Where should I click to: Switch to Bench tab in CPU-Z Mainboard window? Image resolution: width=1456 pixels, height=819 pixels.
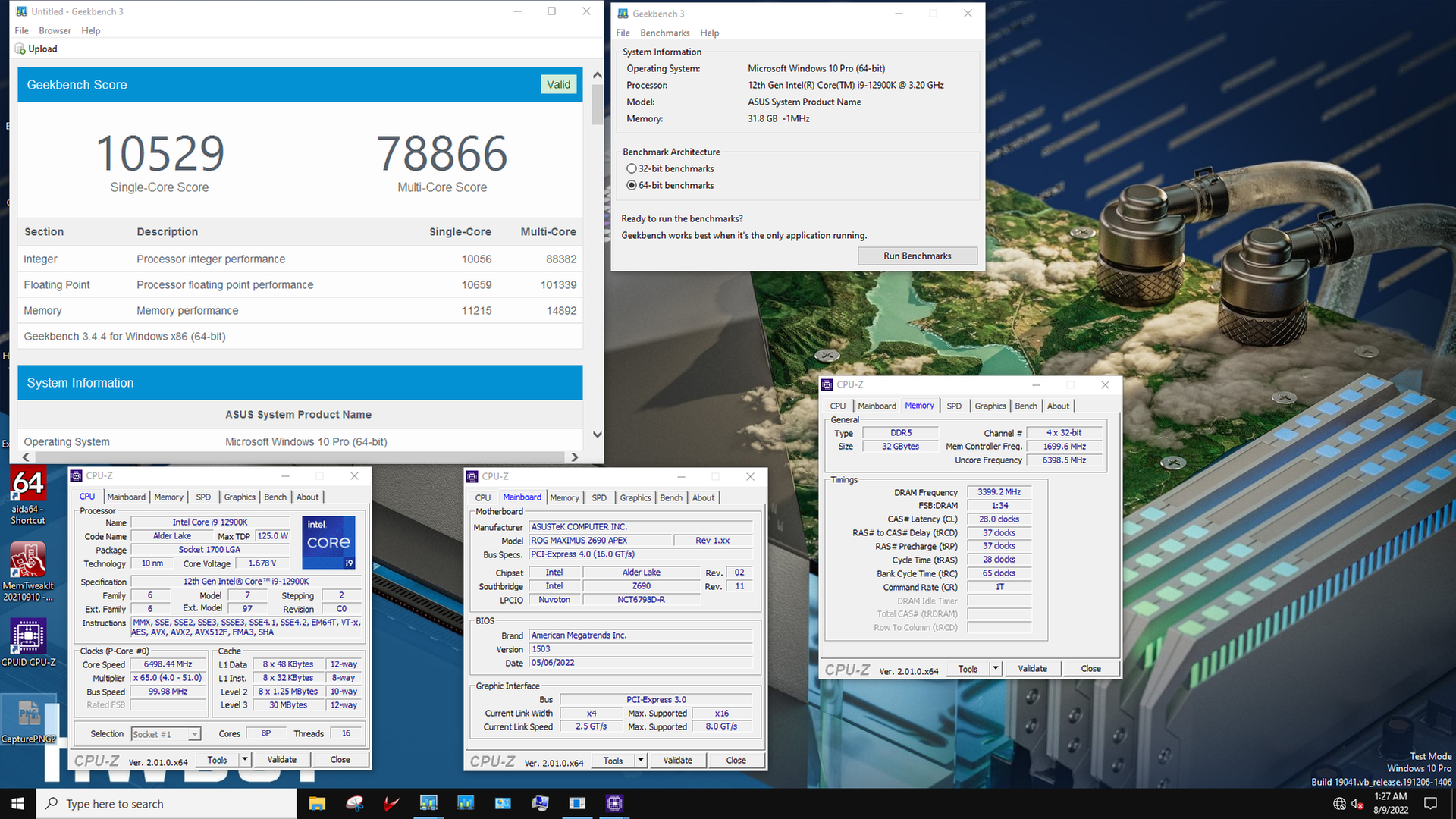point(671,497)
